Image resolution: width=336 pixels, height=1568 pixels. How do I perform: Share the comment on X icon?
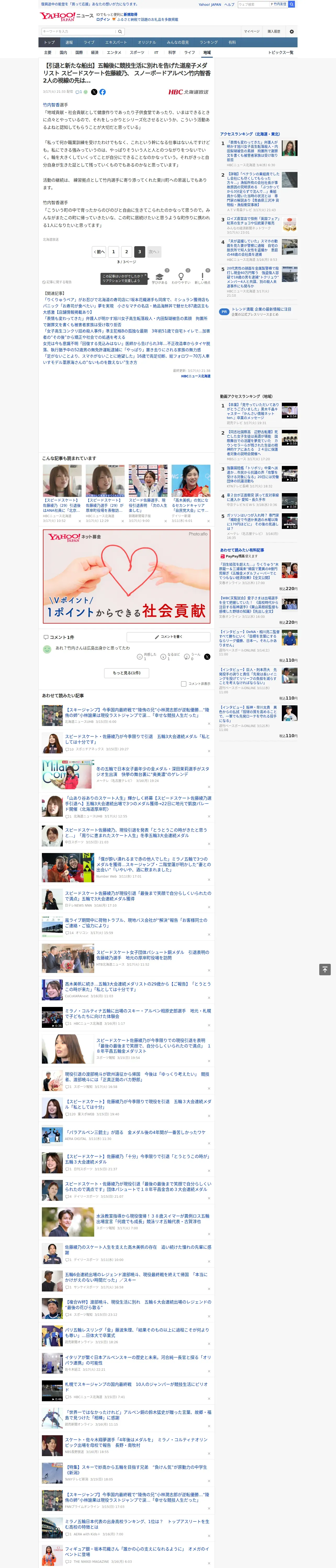click(x=207, y=657)
